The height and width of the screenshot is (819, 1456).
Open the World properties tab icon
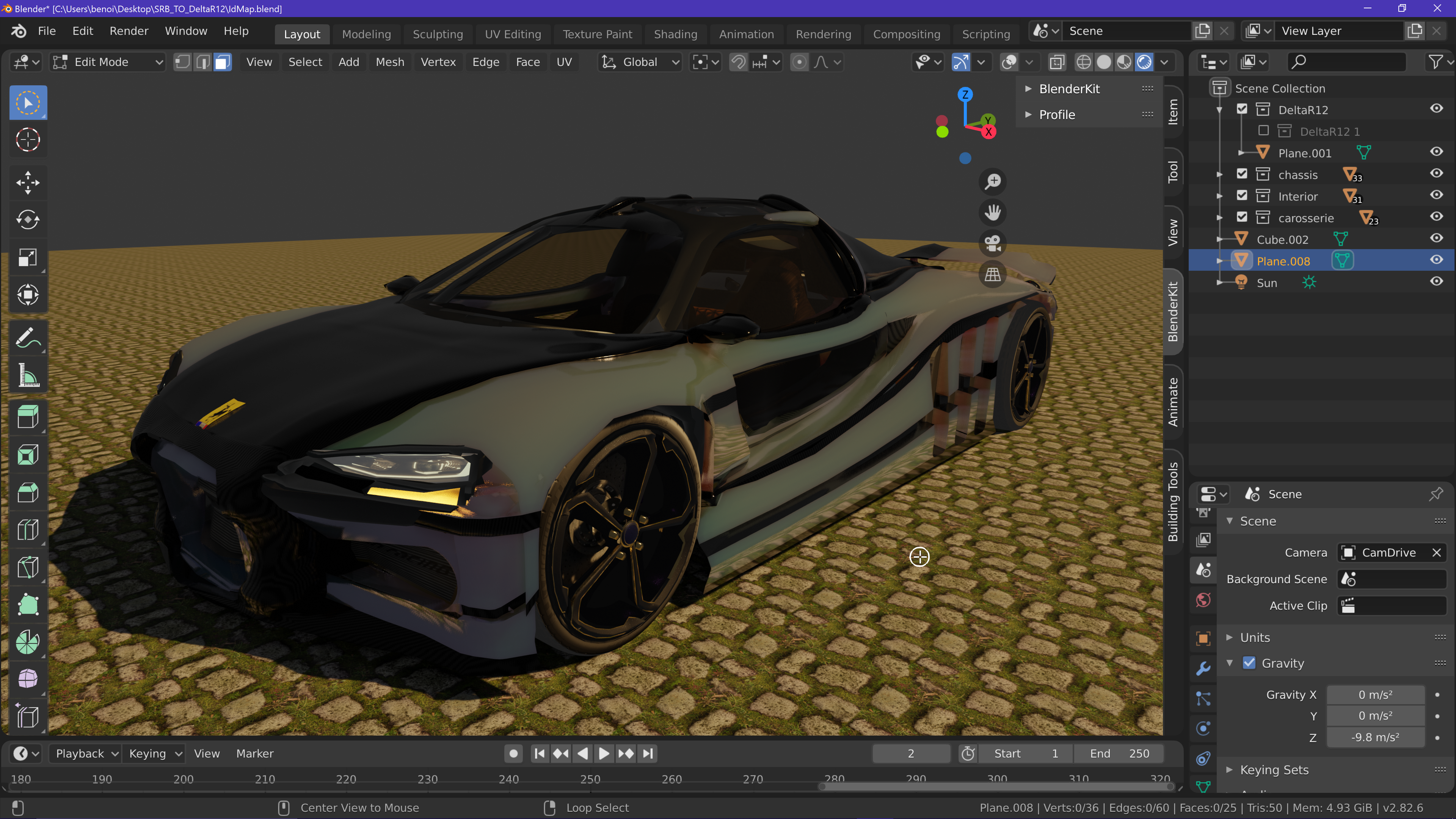point(1203,600)
